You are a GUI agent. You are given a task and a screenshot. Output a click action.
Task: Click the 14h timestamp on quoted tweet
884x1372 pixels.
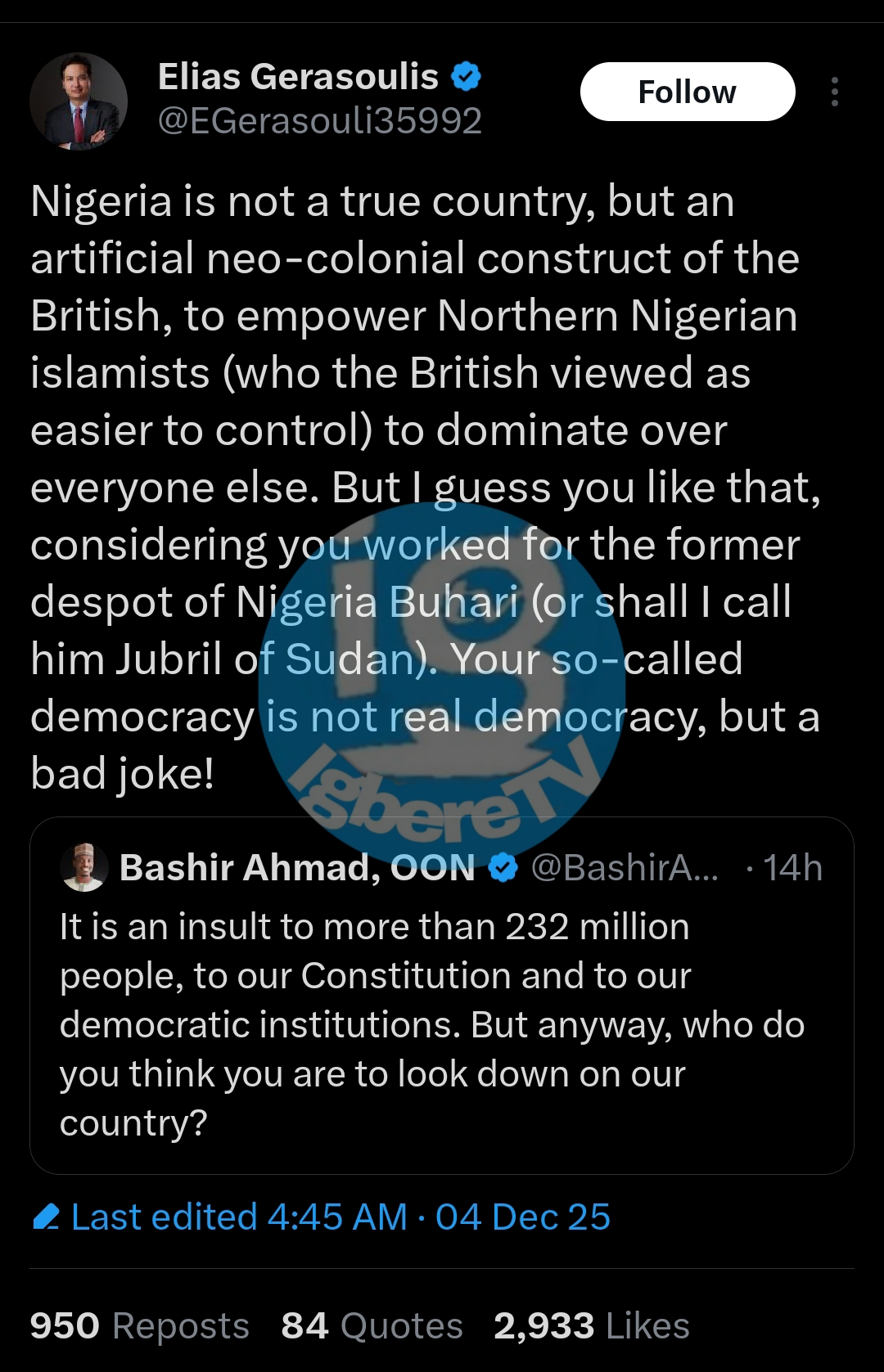(792, 867)
